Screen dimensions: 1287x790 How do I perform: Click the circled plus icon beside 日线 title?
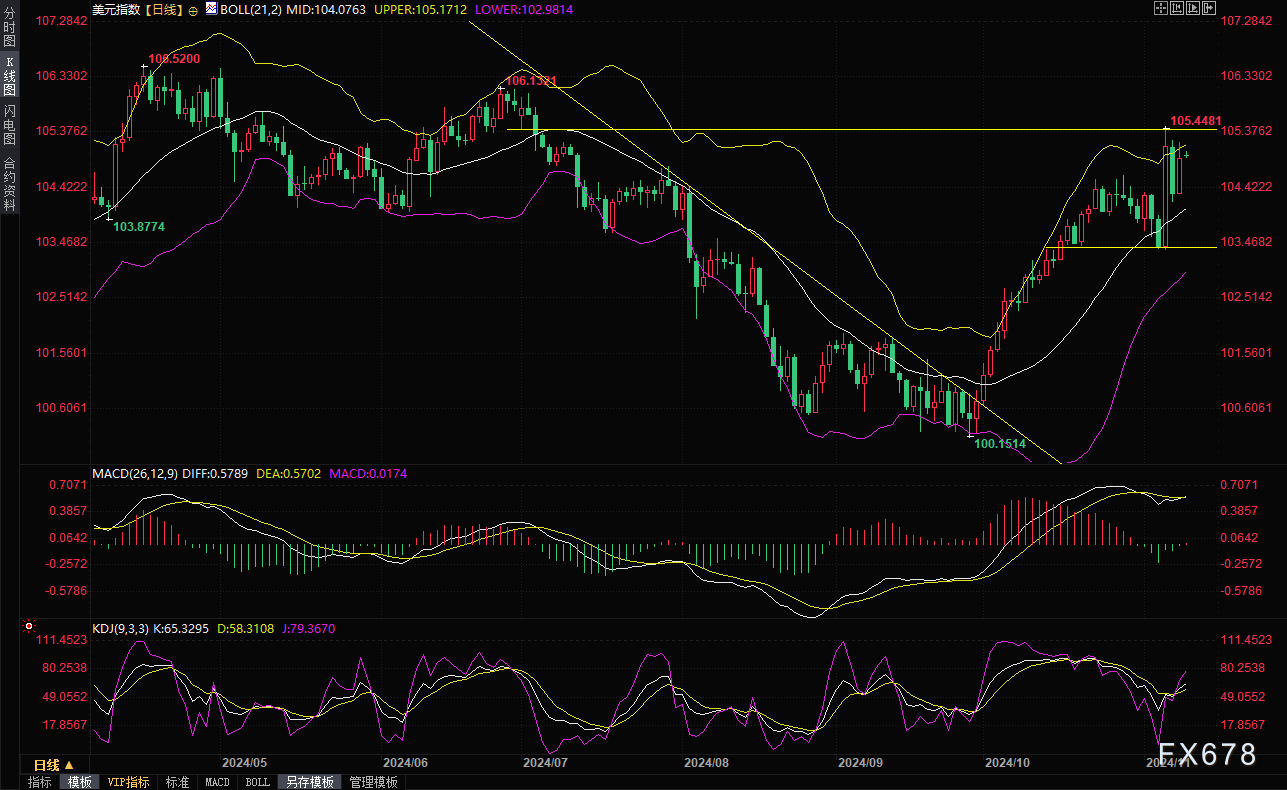[193, 10]
